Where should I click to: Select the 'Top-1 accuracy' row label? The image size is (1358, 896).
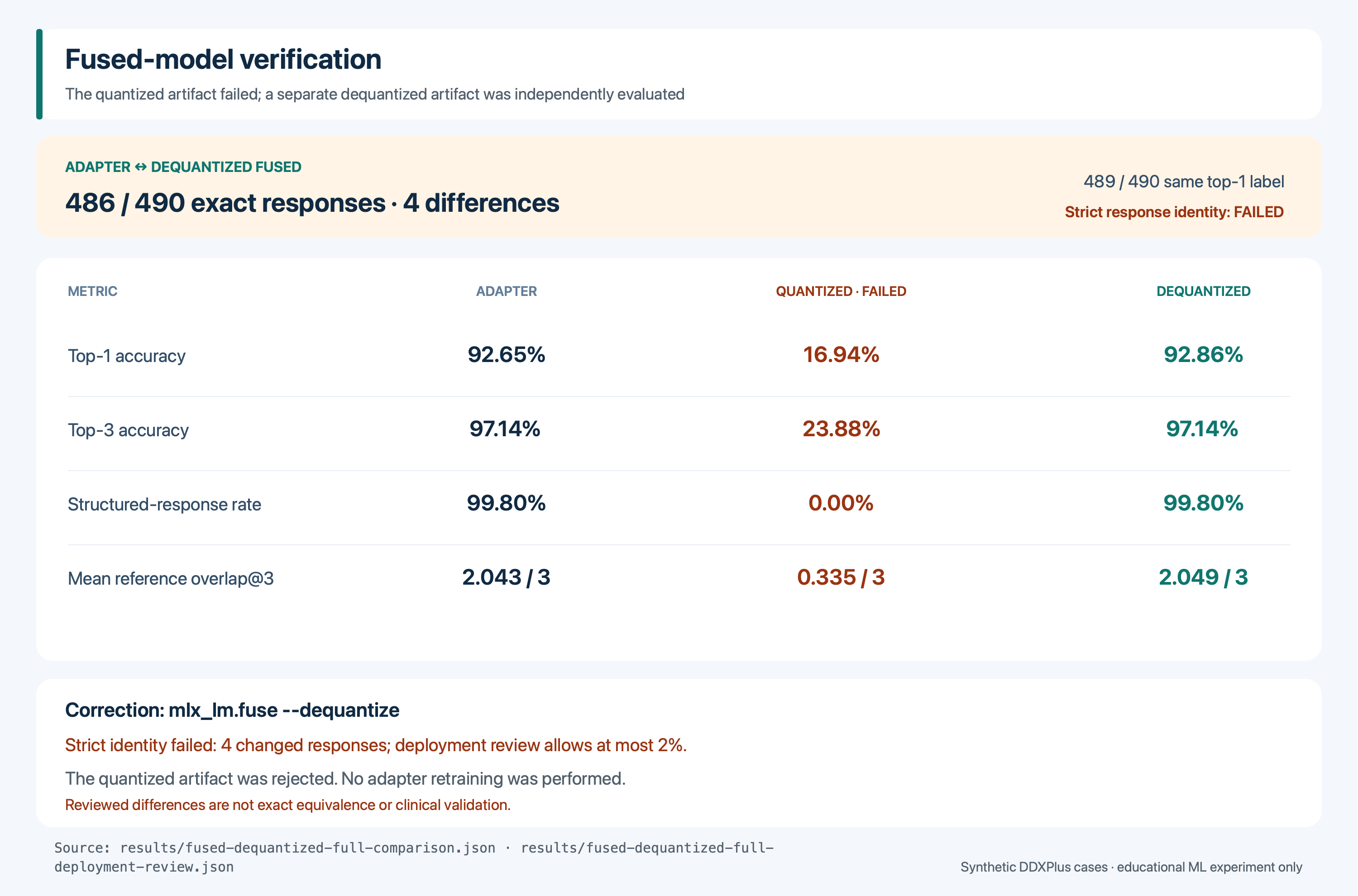(x=127, y=356)
